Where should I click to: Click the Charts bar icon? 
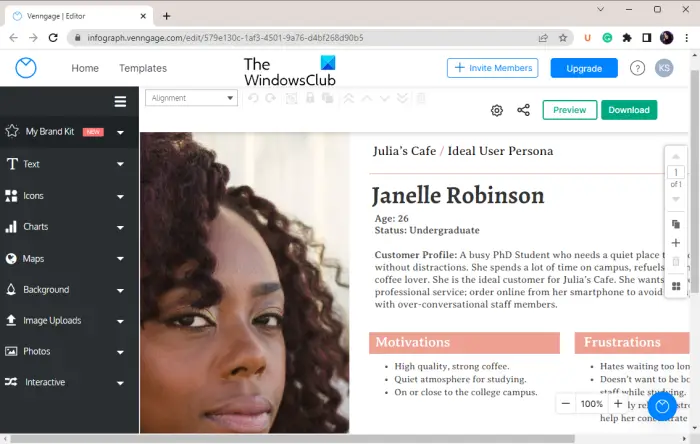(x=11, y=227)
